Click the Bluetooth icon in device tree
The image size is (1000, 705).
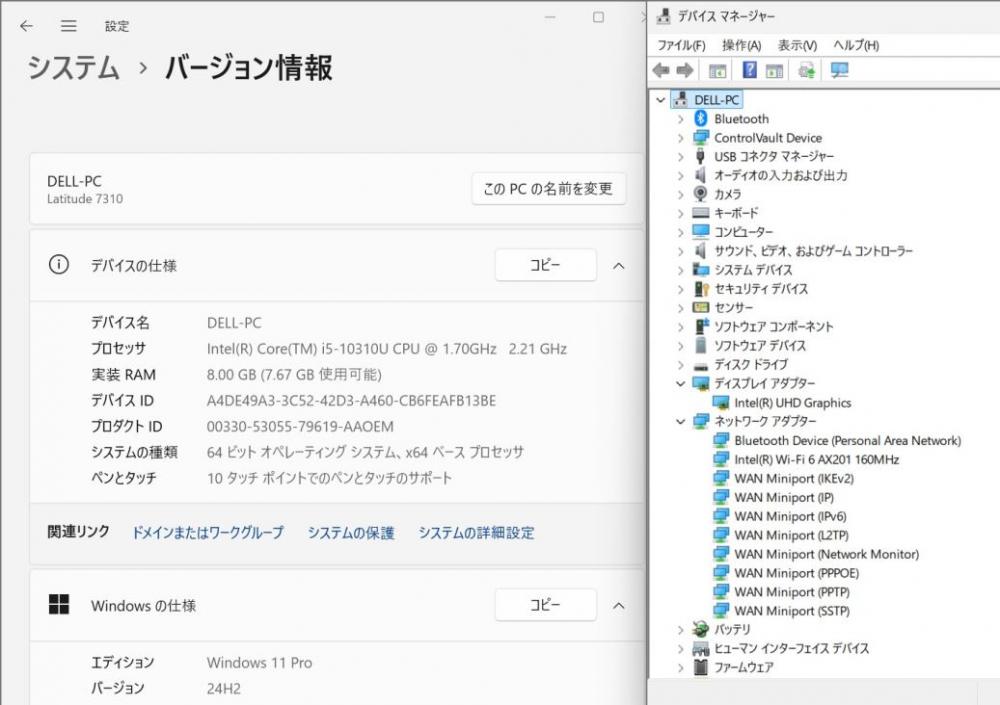(x=701, y=119)
